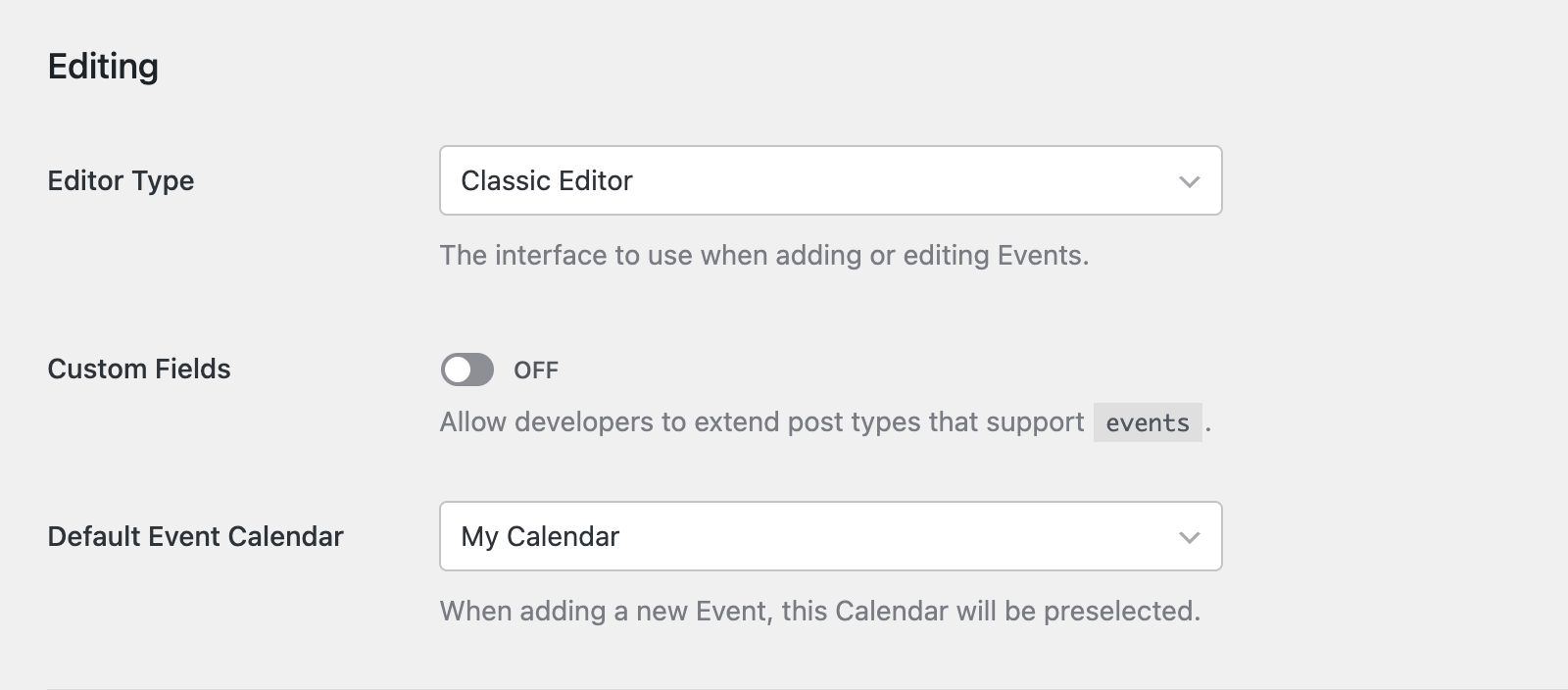This screenshot has width=1568, height=690.
Task: Select the Classic Editor dropdown box
Action: click(831, 180)
